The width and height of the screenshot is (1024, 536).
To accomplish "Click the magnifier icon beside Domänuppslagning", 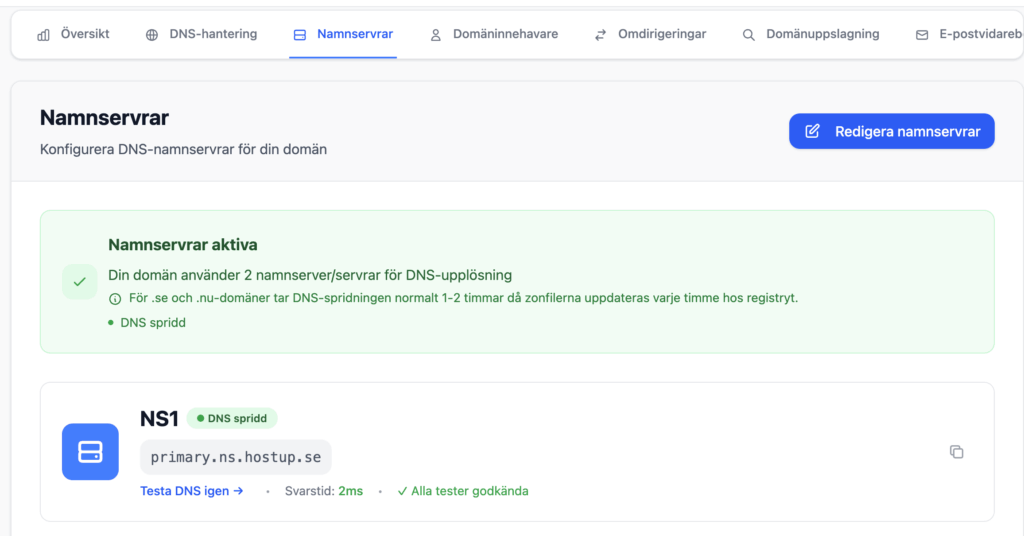I will [749, 35].
